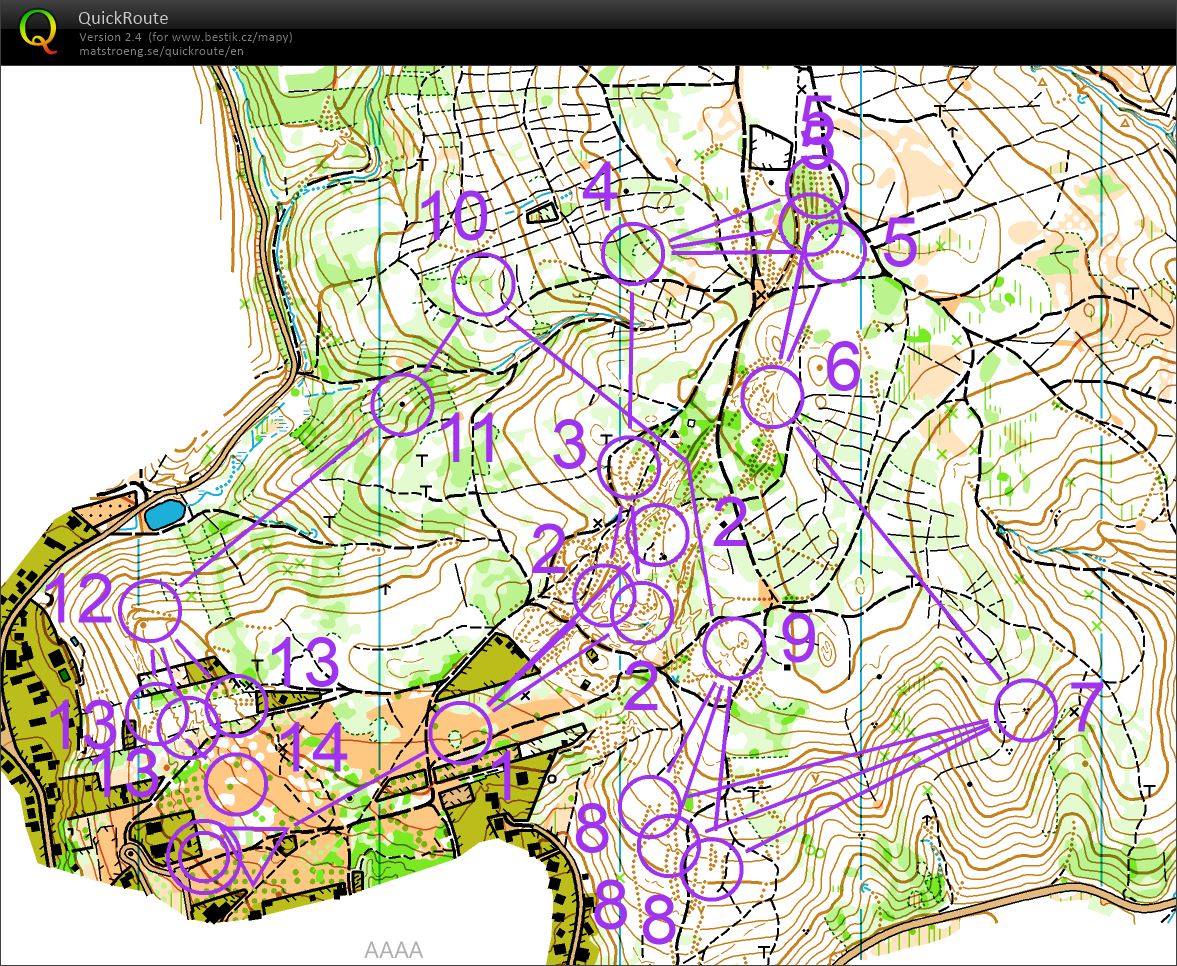
Task: Select control circle 7
Action: pos(1027,710)
